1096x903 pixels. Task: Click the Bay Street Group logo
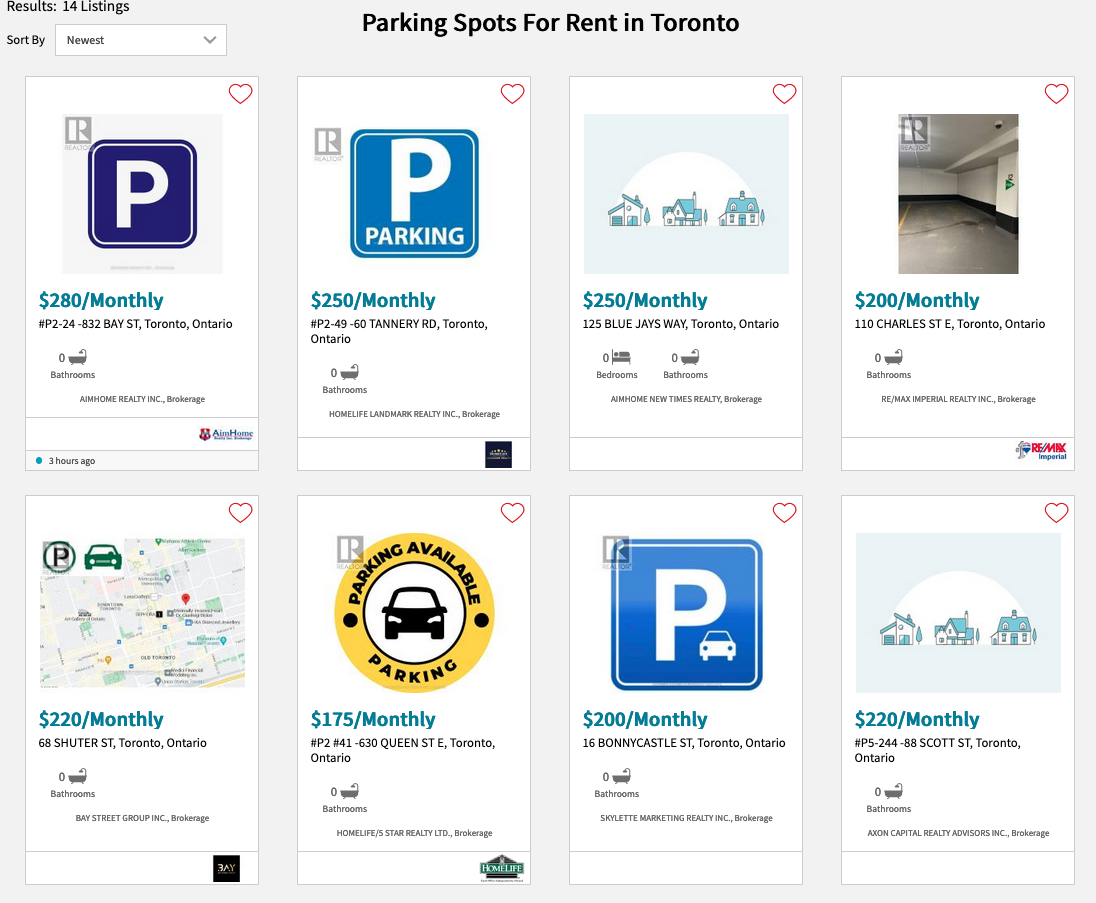click(x=226, y=868)
